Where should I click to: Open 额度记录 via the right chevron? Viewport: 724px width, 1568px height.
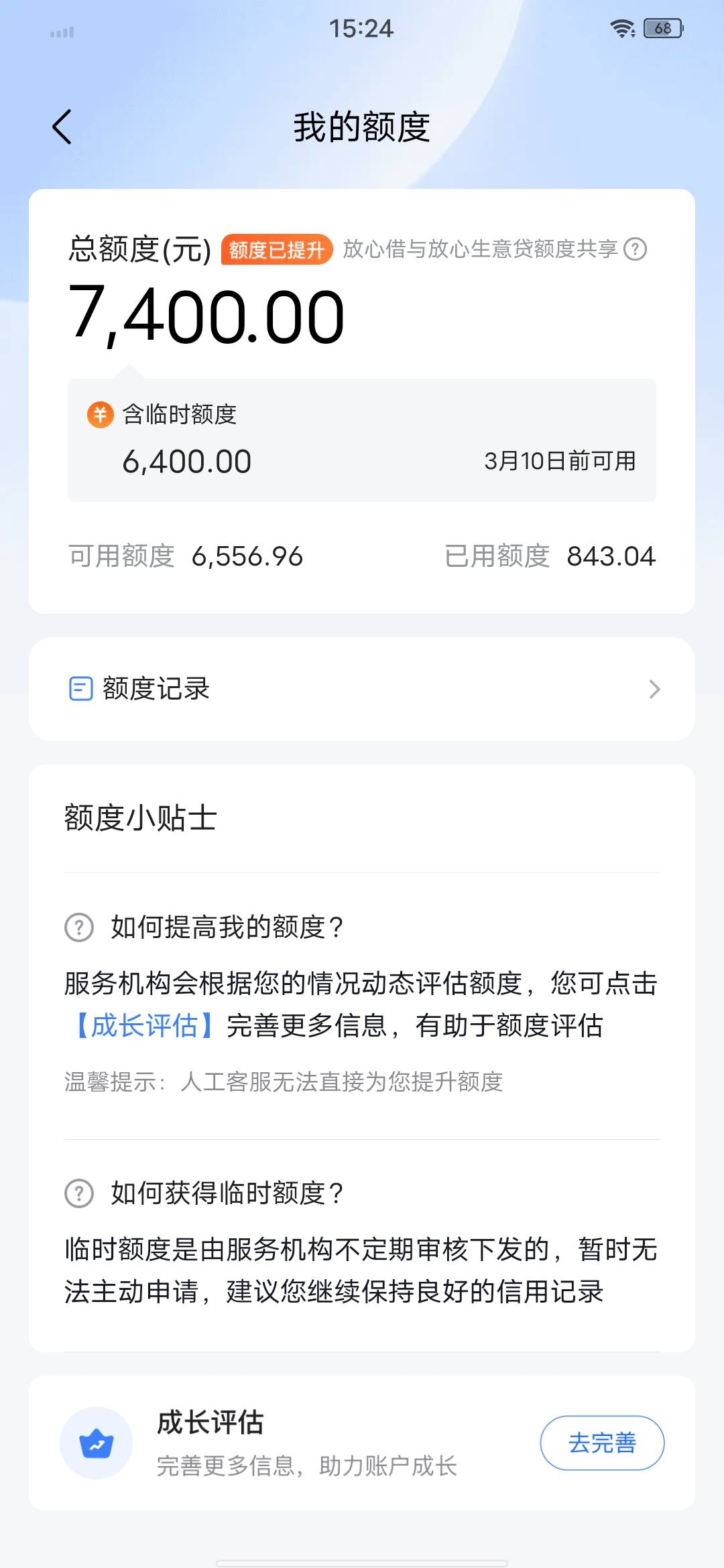(654, 689)
